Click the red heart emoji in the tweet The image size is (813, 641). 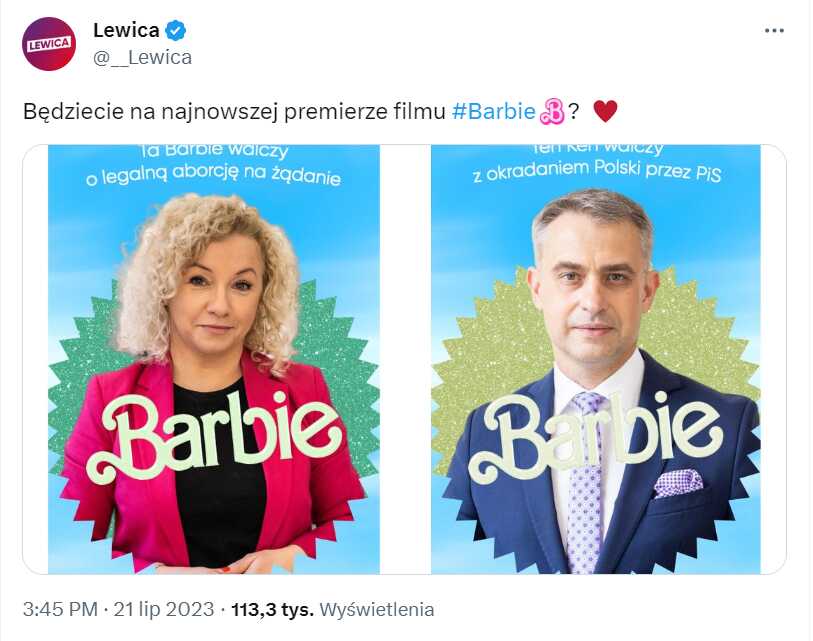(605, 111)
